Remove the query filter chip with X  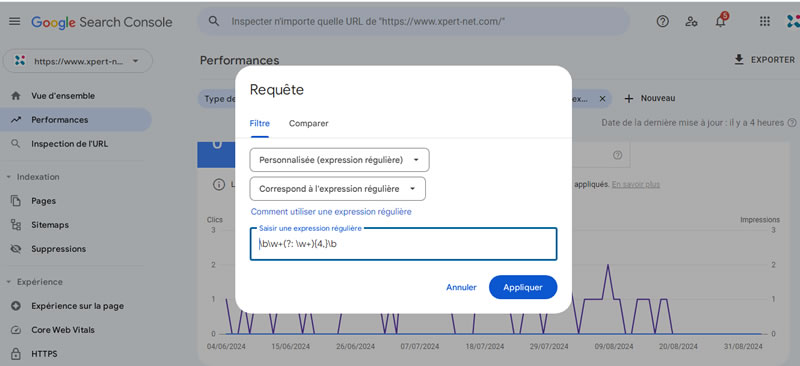point(602,99)
